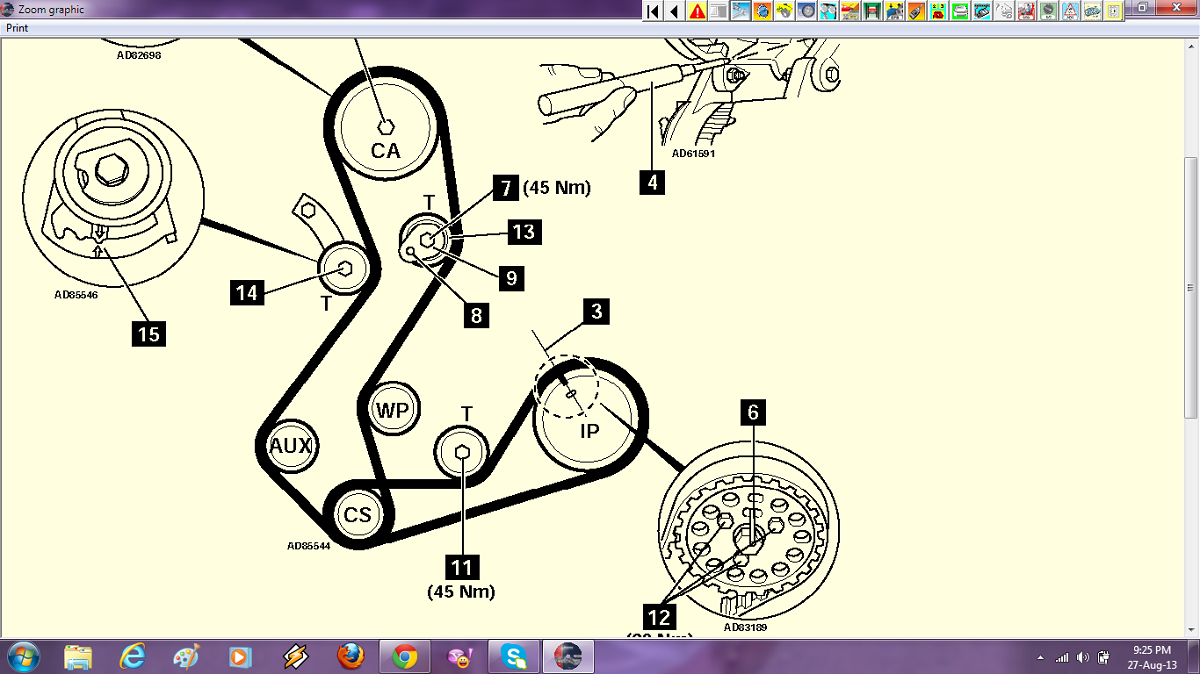Viewport: 1200px width, 674px height.
Task: Click the volume speaker tray icon
Action: 1083,658
